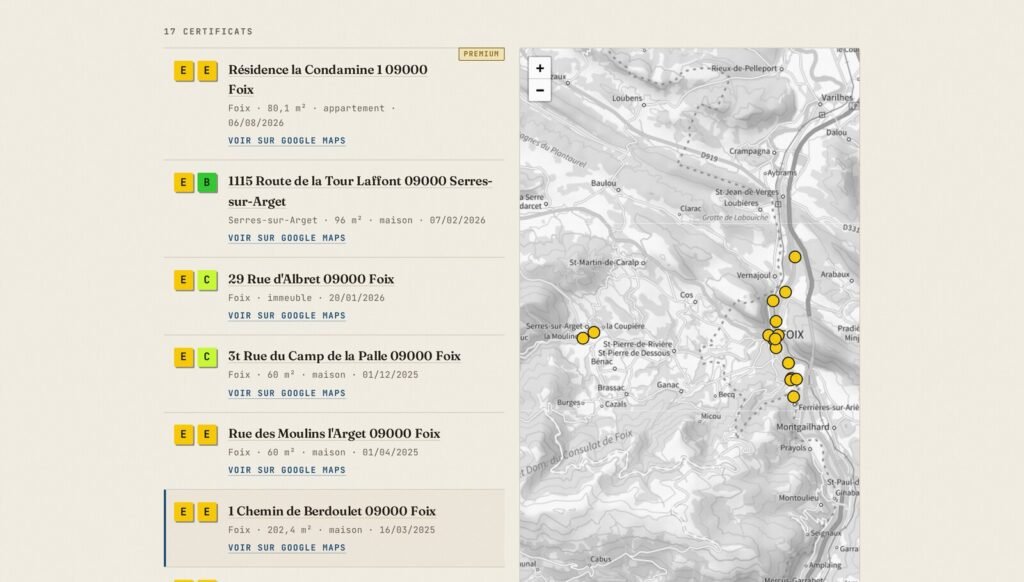Viewport: 1024px width, 582px height.
Task: Click the Foix 202,4 m² maison details line
Action: tap(331, 530)
